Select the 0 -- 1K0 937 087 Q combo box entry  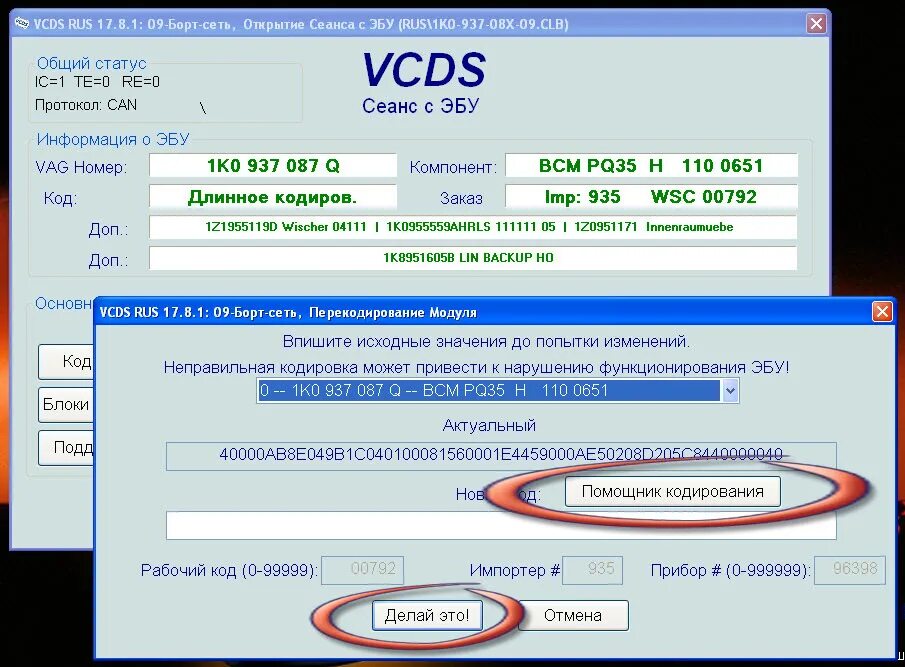click(489, 391)
